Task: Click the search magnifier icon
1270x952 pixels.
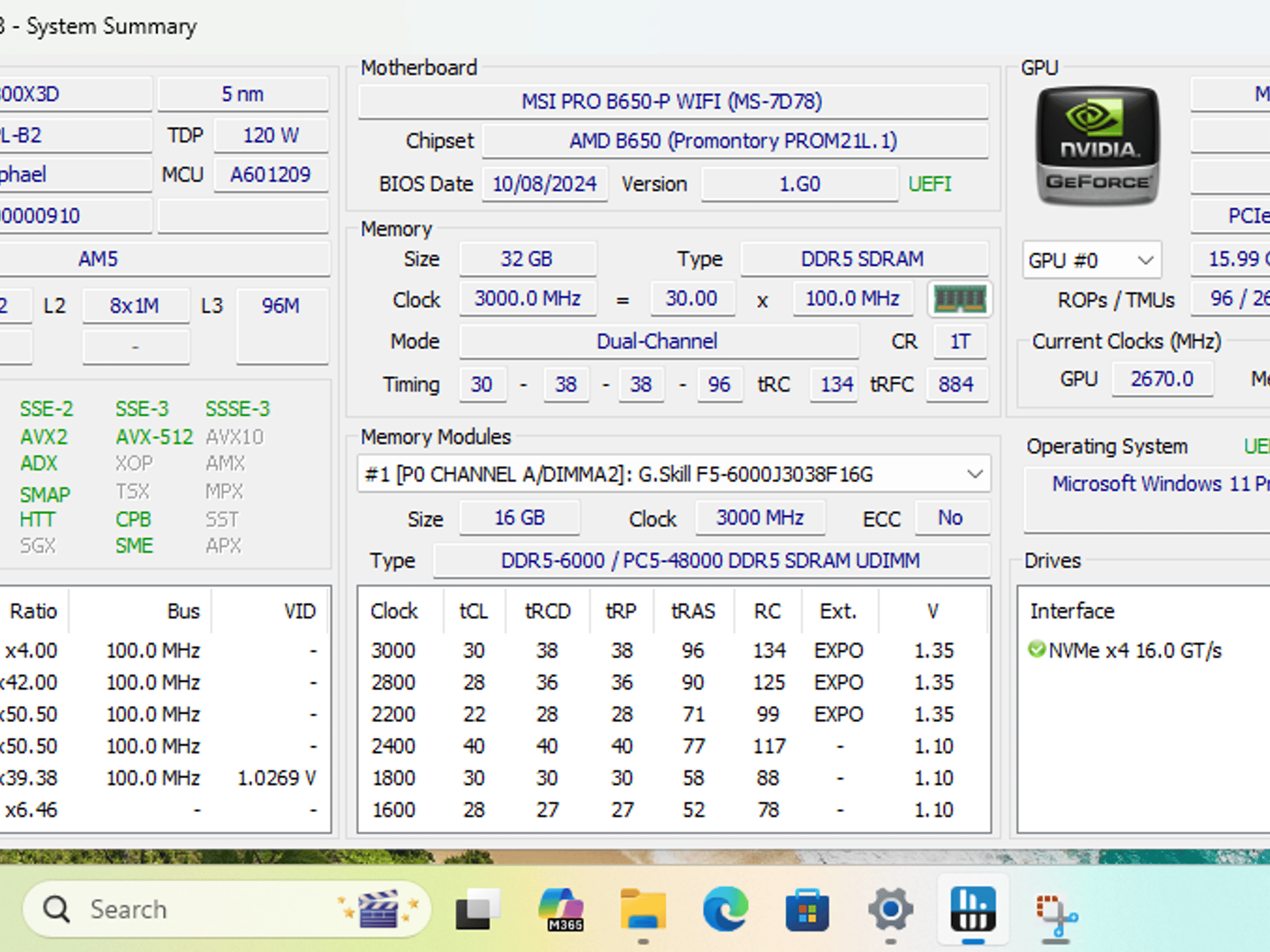Action: point(57,909)
